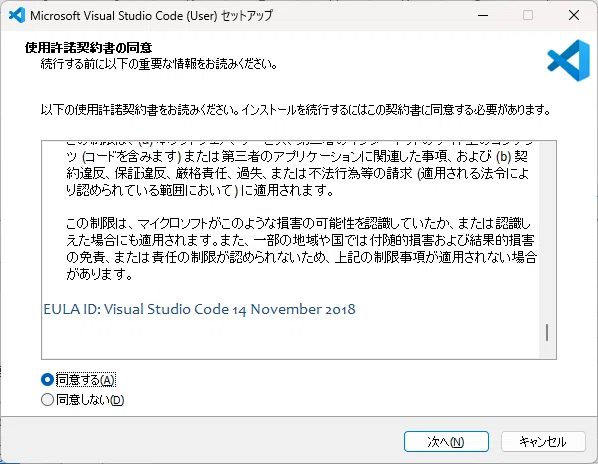Click the license text scrollbar thumb
Screen dimensions: 598x464
(x=547, y=332)
